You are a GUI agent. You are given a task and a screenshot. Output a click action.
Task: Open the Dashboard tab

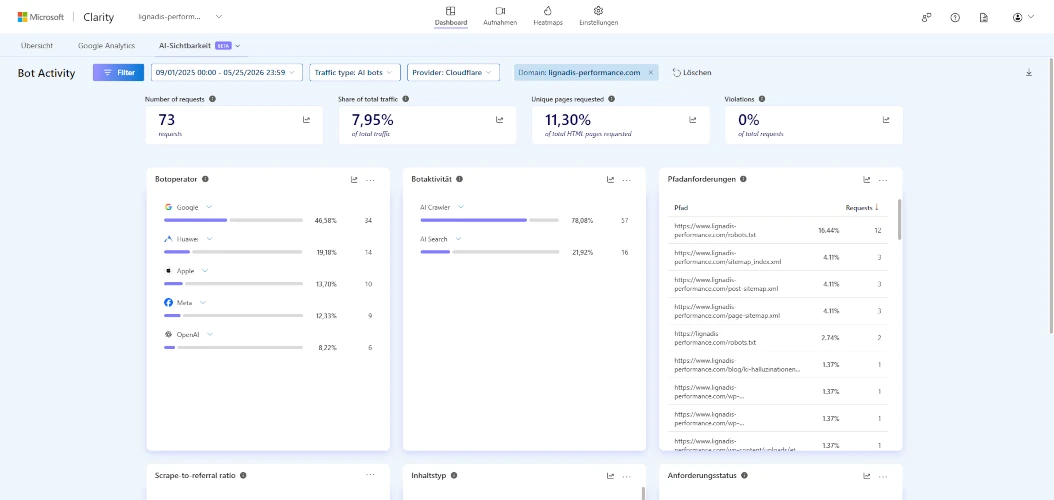coord(450,16)
